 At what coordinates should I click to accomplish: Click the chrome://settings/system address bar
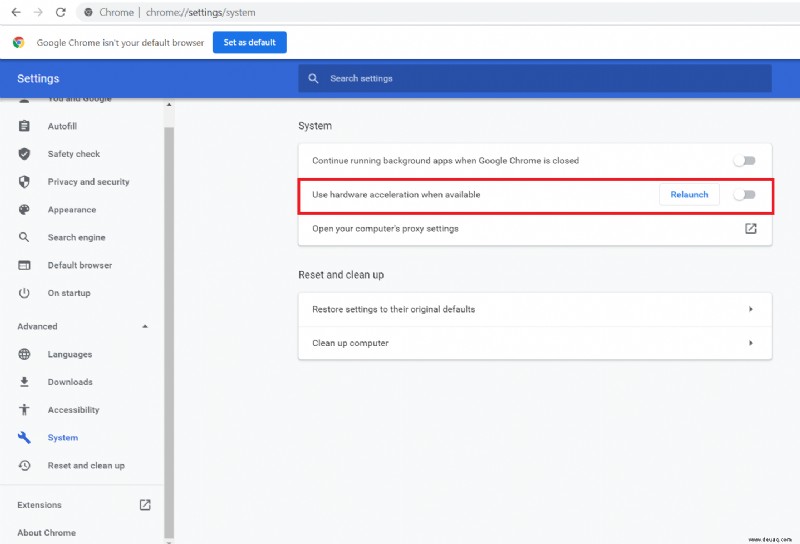coord(439,12)
